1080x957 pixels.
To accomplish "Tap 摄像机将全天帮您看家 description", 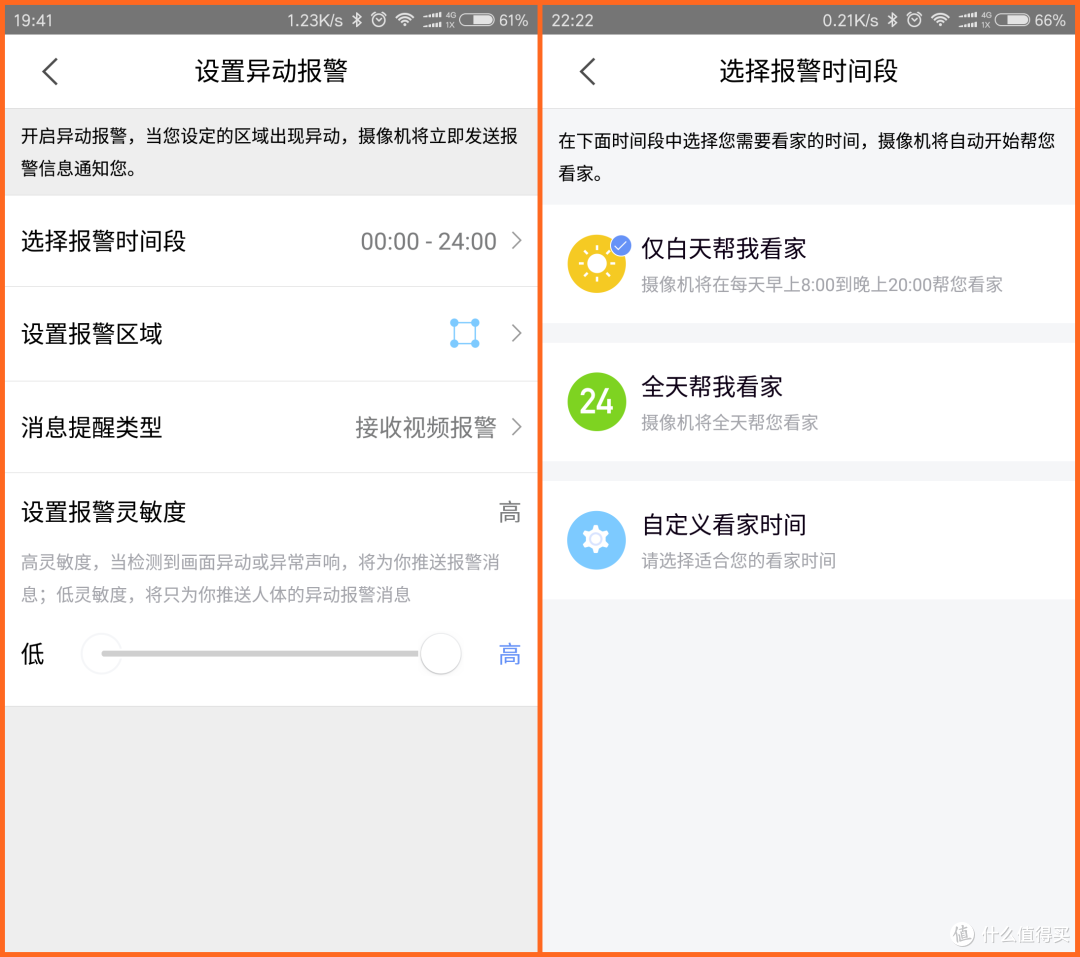I will click(729, 422).
